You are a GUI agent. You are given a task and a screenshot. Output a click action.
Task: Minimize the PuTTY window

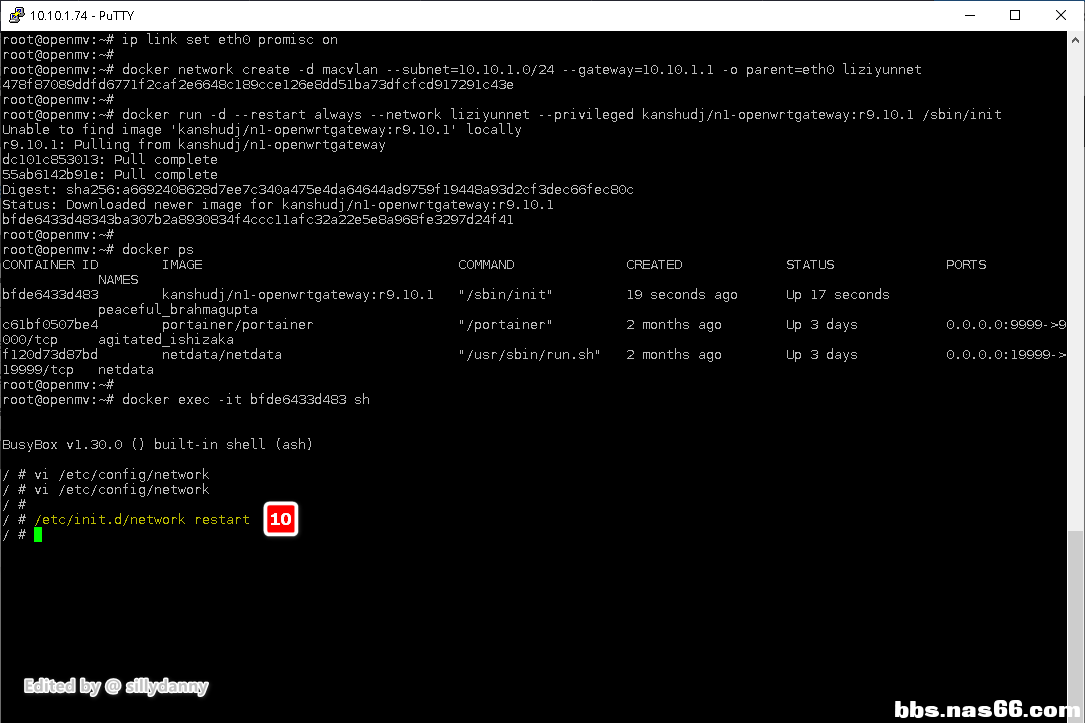click(969, 15)
